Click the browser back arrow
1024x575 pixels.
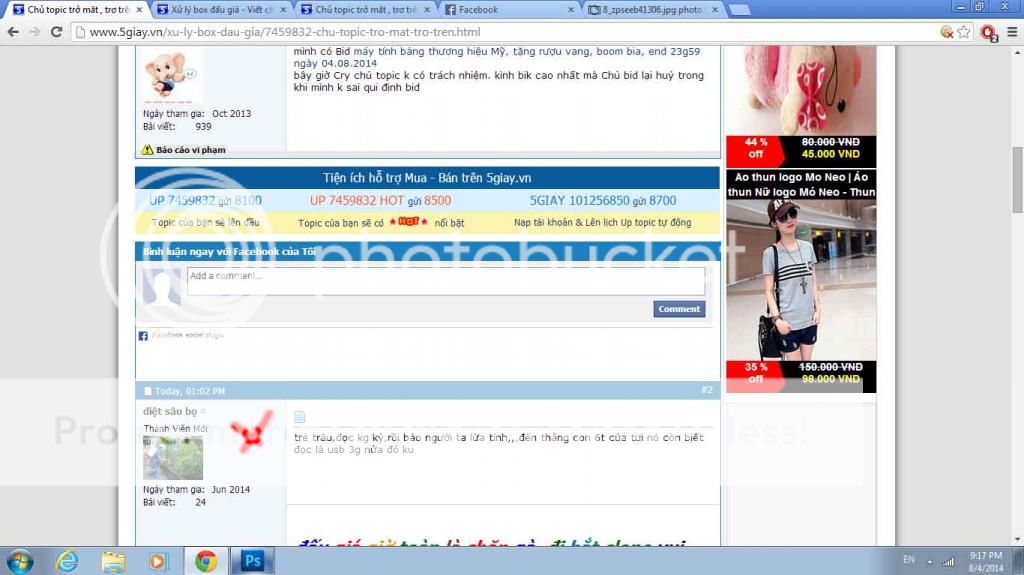13,32
